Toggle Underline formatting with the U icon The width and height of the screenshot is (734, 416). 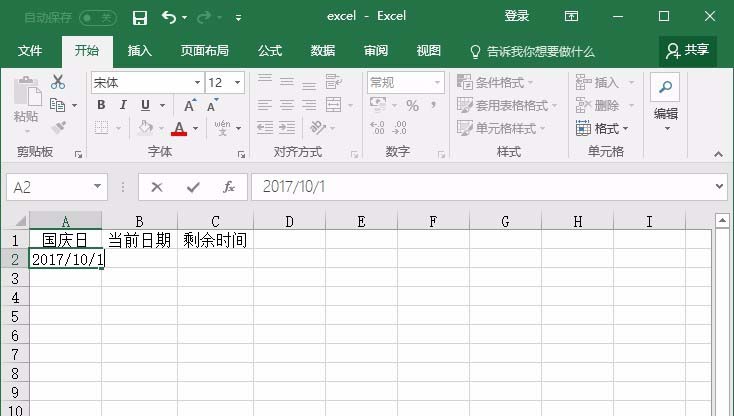click(146, 105)
